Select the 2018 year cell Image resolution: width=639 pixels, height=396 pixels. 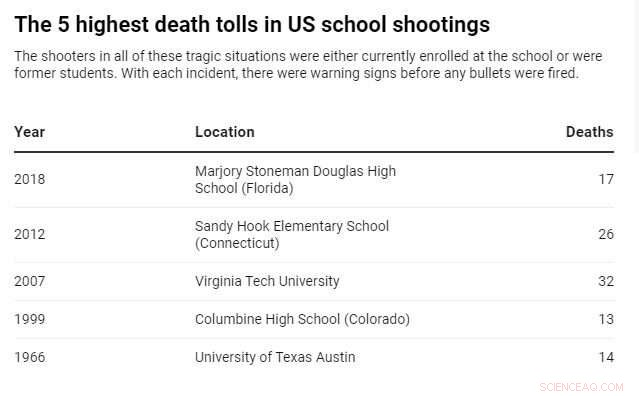29,179
